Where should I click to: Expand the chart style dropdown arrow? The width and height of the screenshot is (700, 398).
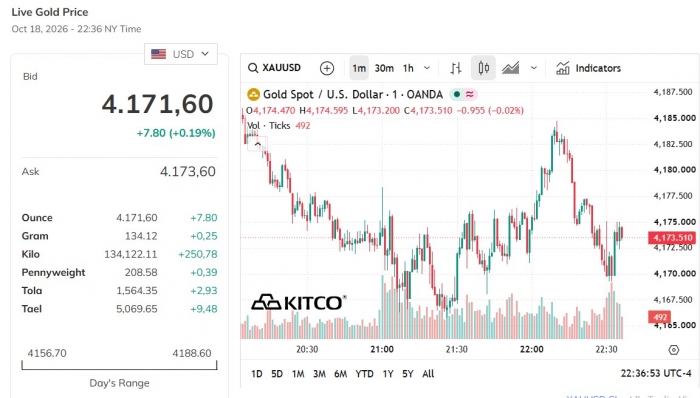point(533,68)
